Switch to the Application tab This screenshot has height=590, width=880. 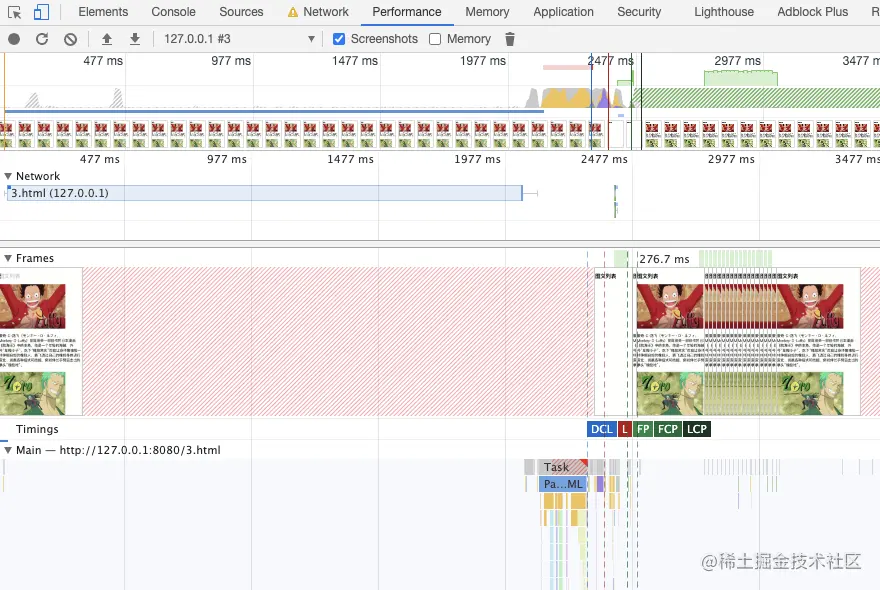(x=563, y=12)
